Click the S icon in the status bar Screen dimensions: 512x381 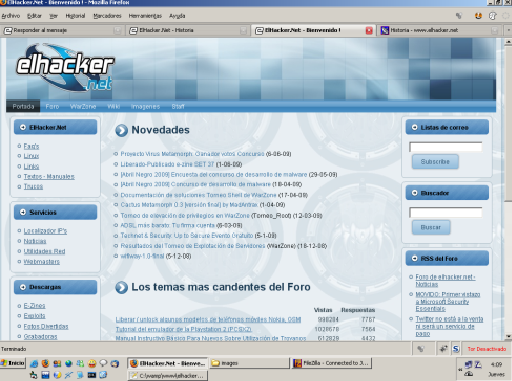pos(456,349)
